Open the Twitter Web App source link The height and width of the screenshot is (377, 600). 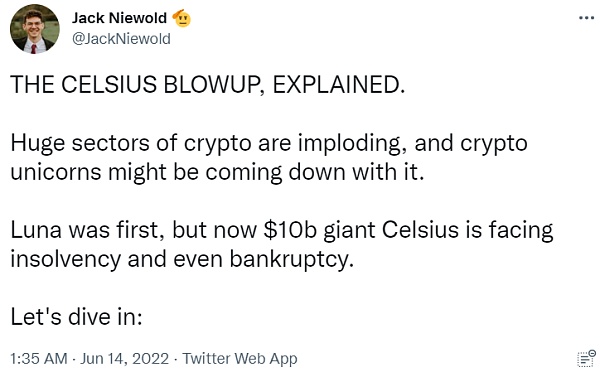click(240, 359)
